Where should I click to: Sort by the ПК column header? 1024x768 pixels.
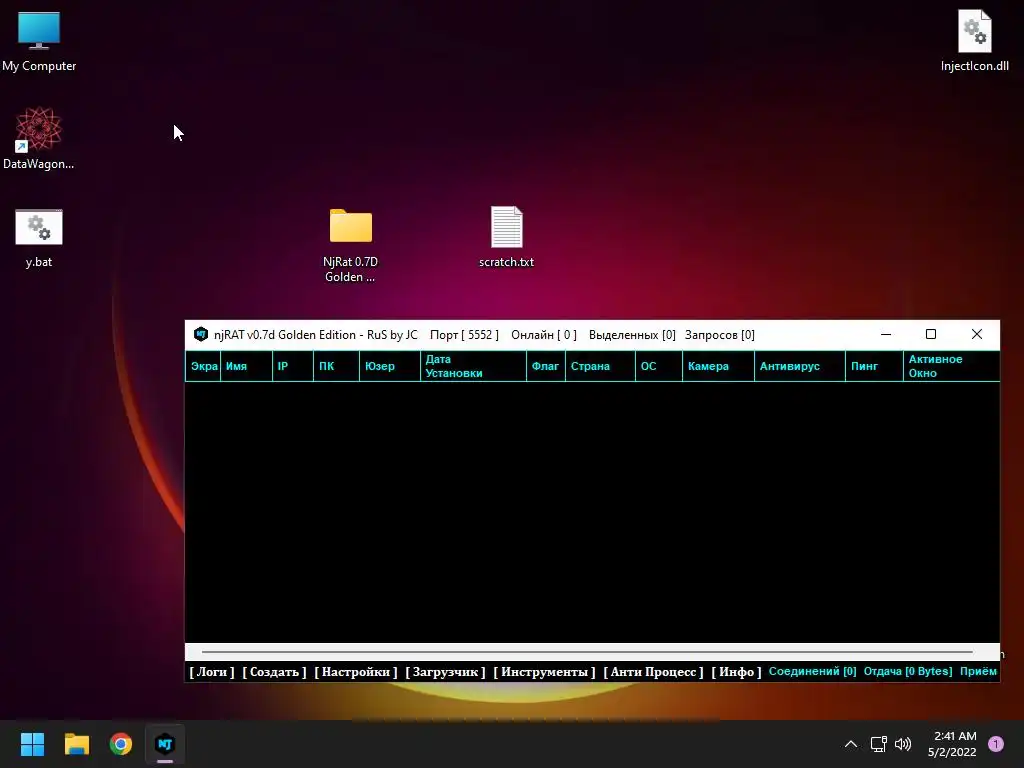336,366
